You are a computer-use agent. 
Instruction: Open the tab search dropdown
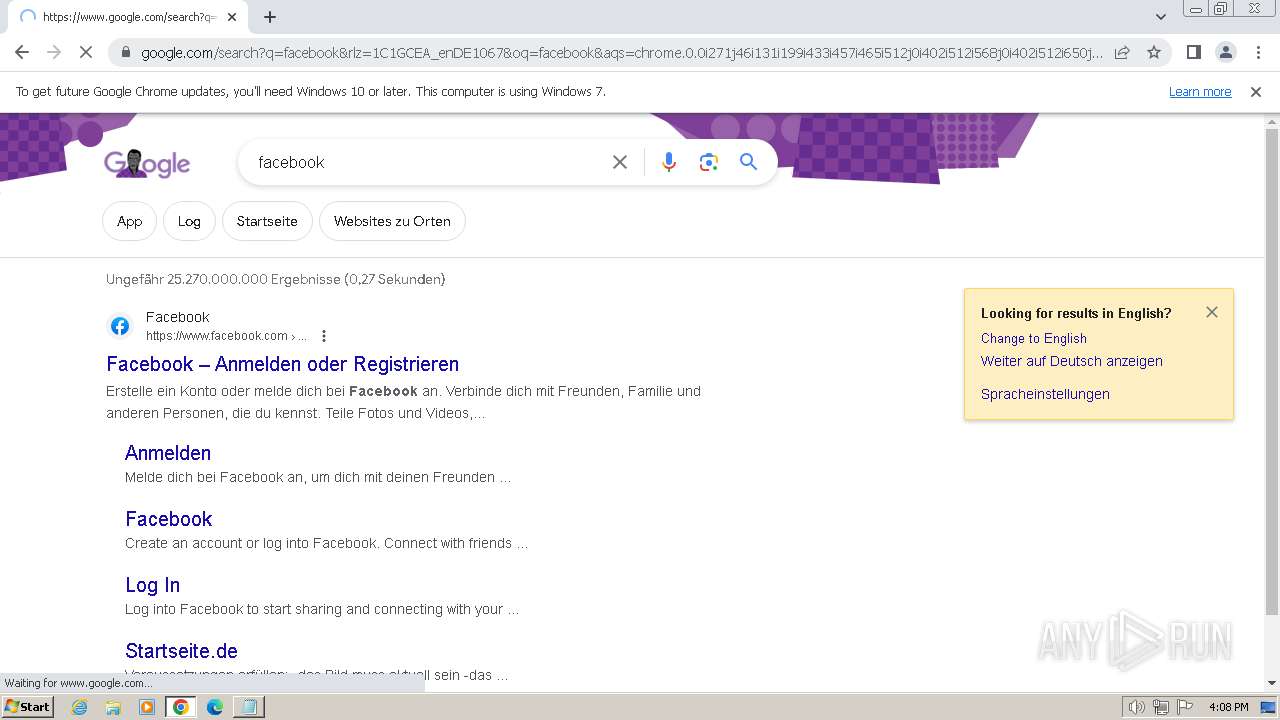tap(1160, 17)
